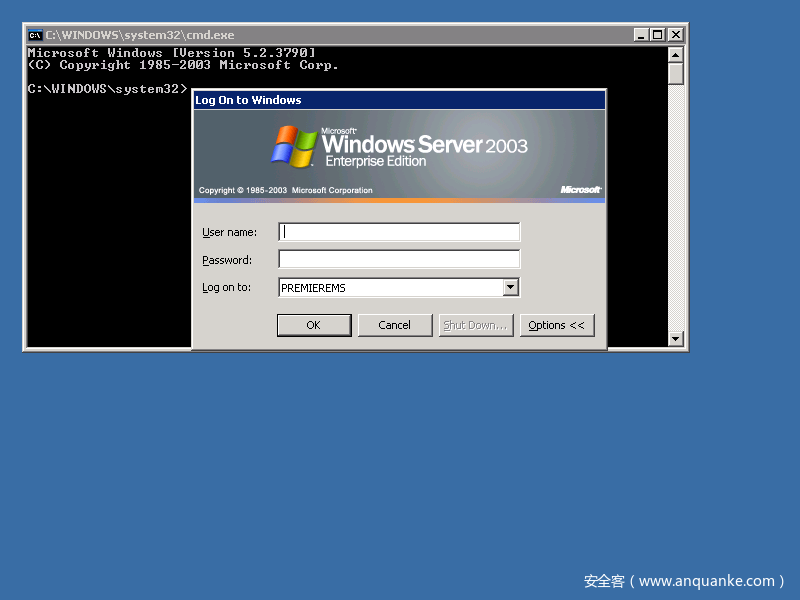Click the User name input field

tap(399, 232)
